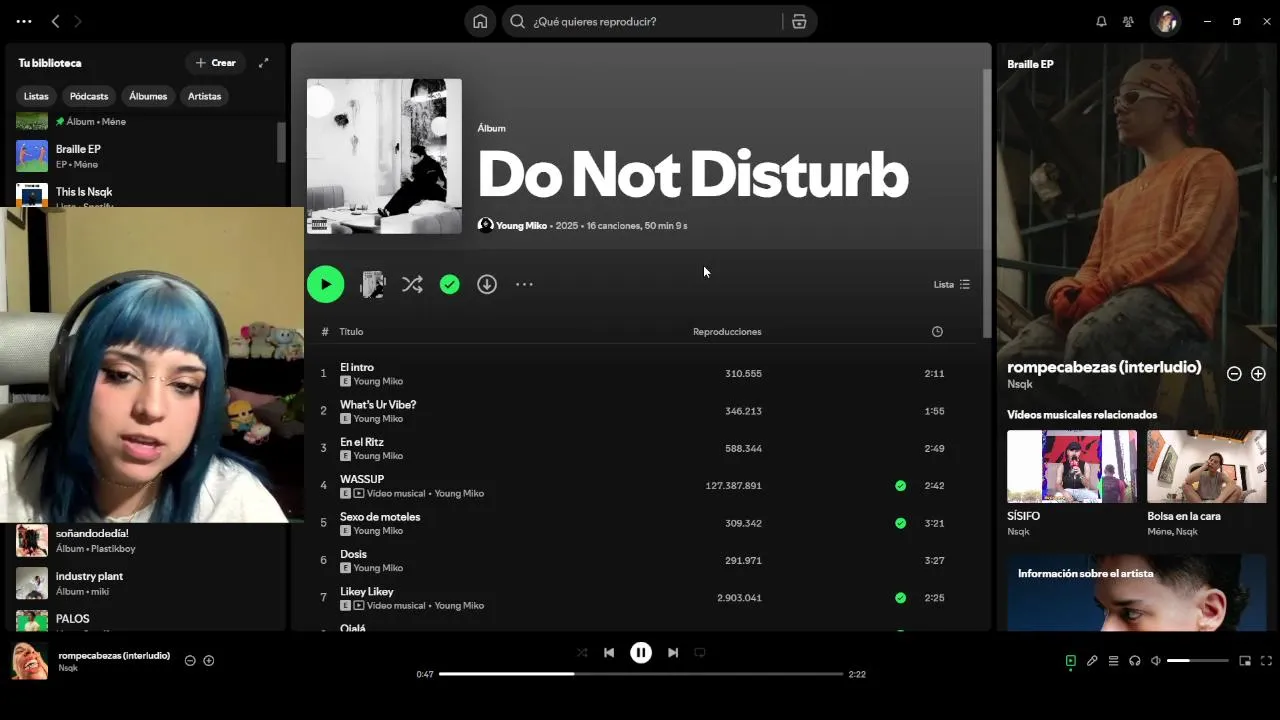1280x720 pixels.
Task: Pause the current playback
Action: pyautogui.click(x=641, y=653)
